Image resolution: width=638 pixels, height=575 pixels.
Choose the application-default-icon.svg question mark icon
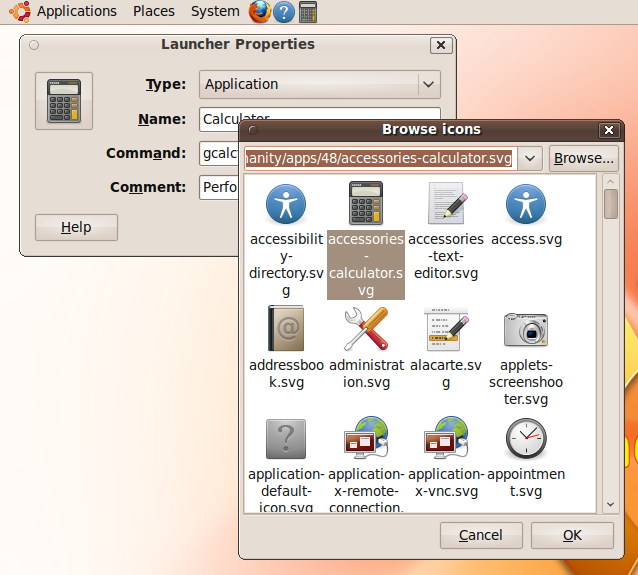(x=286, y=439)
